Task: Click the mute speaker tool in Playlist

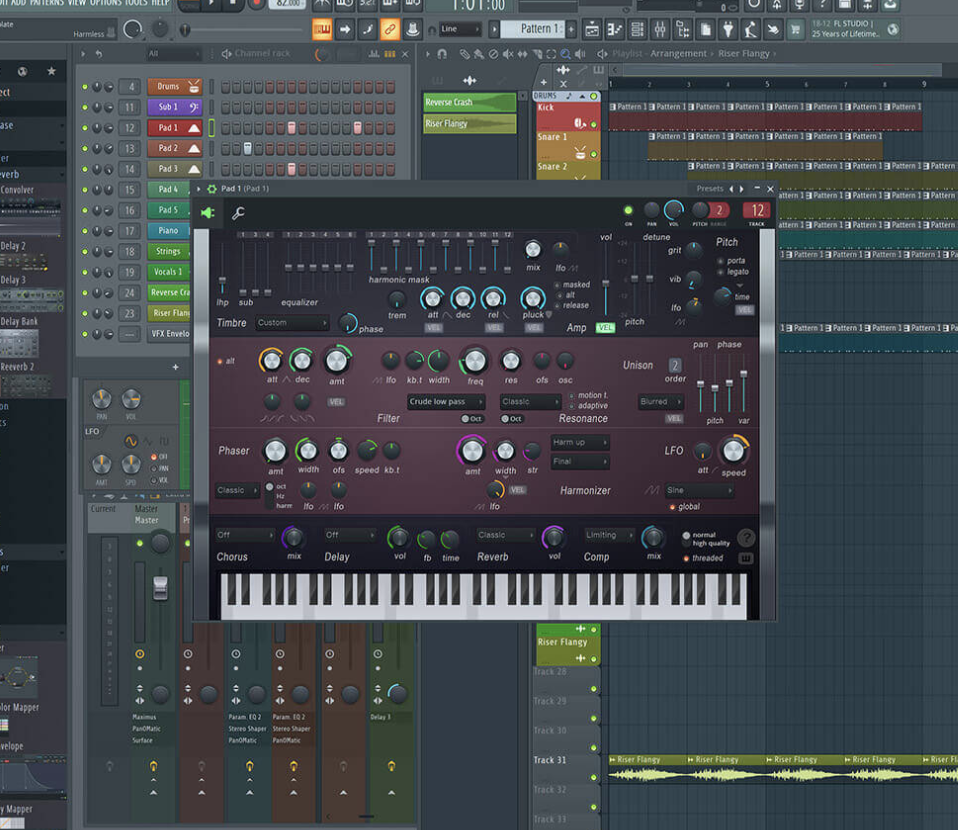Action: pos(508,54)
